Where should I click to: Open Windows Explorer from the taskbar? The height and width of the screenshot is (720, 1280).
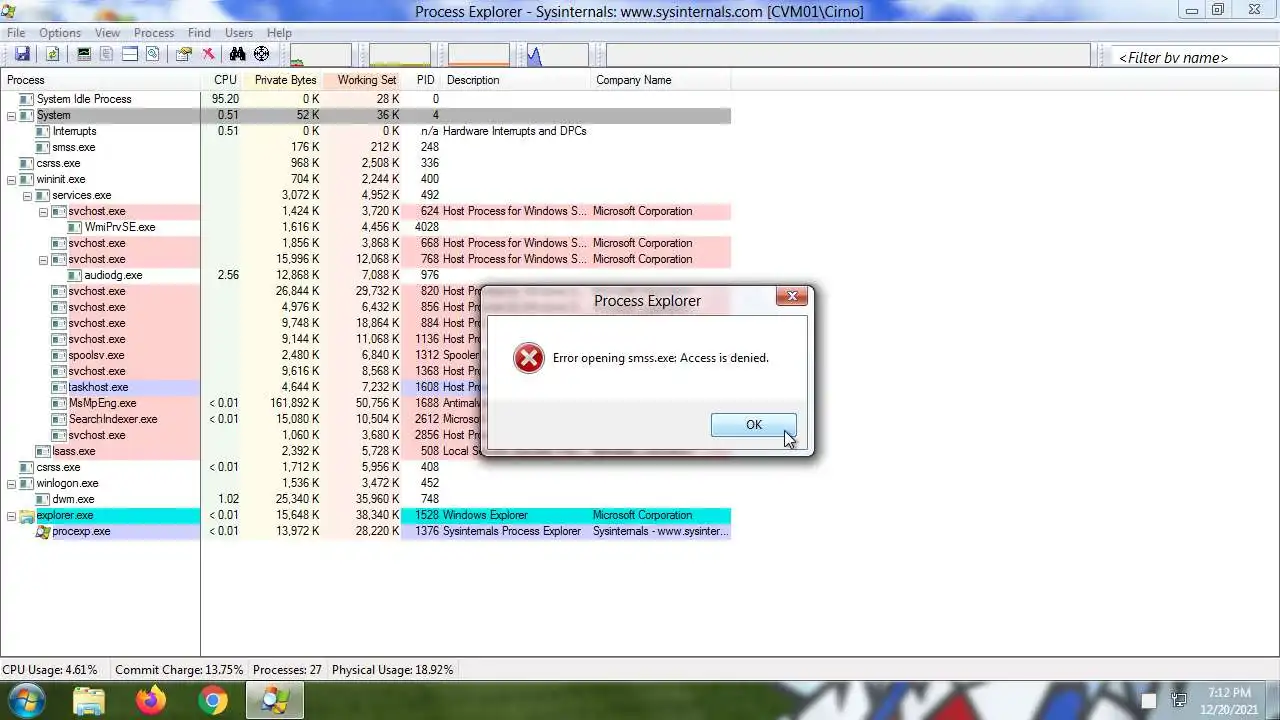tap(89, 700)
